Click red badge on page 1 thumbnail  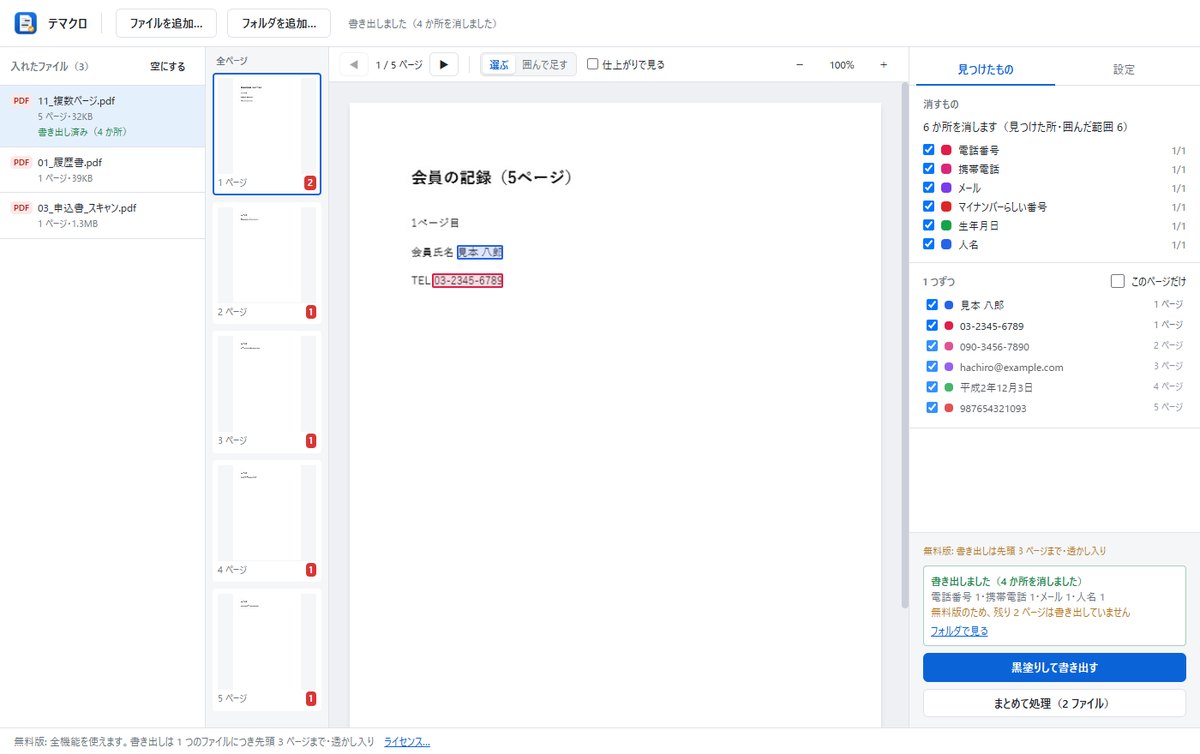pyautogui.click(x=311, y=183)
